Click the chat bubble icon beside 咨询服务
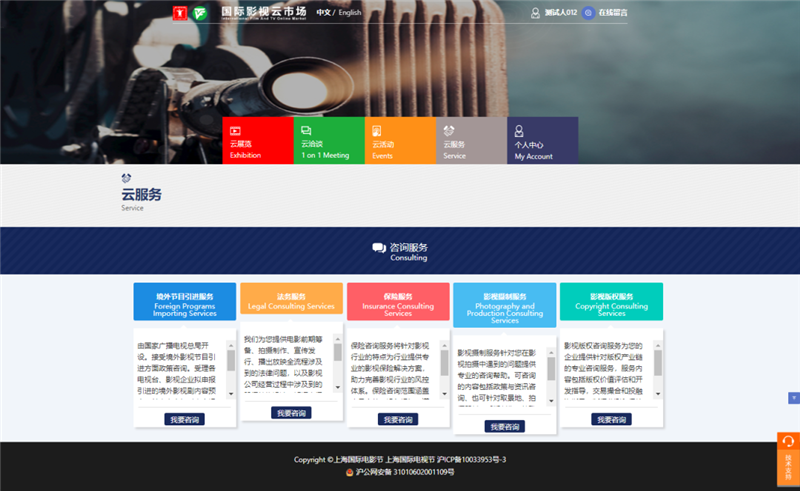This screenshot has height=491, width=800. tap(379, 247)
